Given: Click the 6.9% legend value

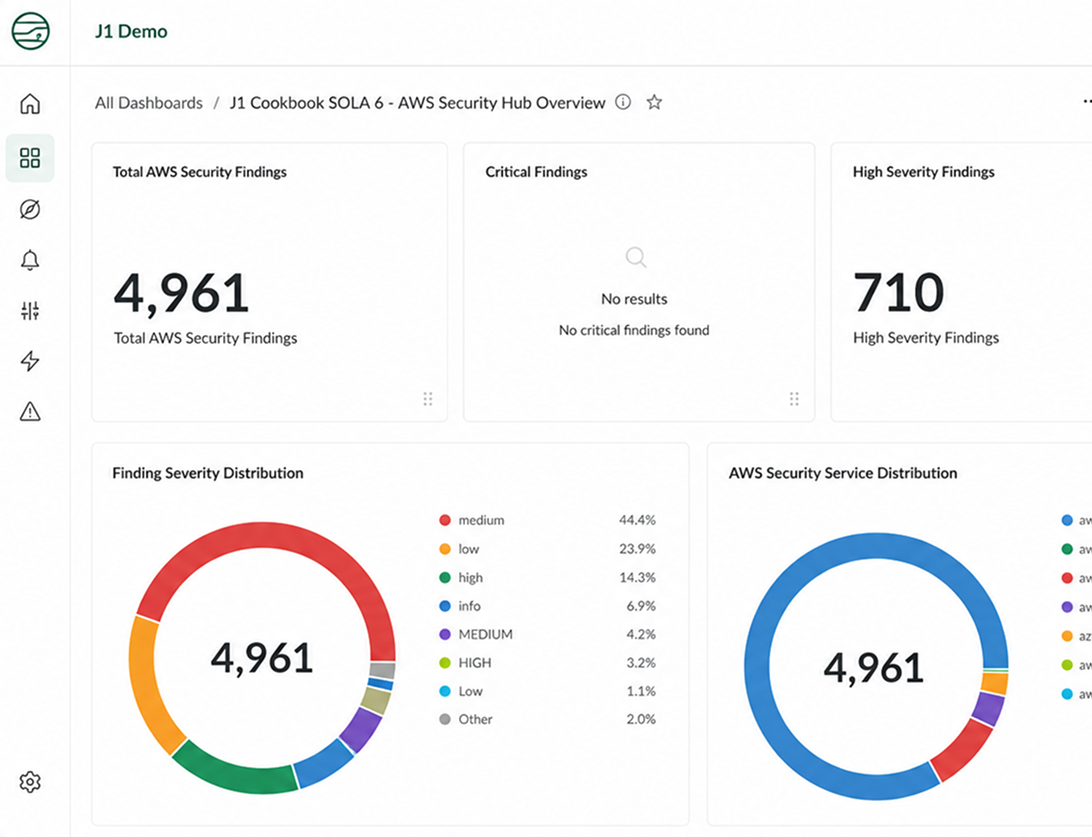Looking at the screenshot, I should [x=641, y=606].
